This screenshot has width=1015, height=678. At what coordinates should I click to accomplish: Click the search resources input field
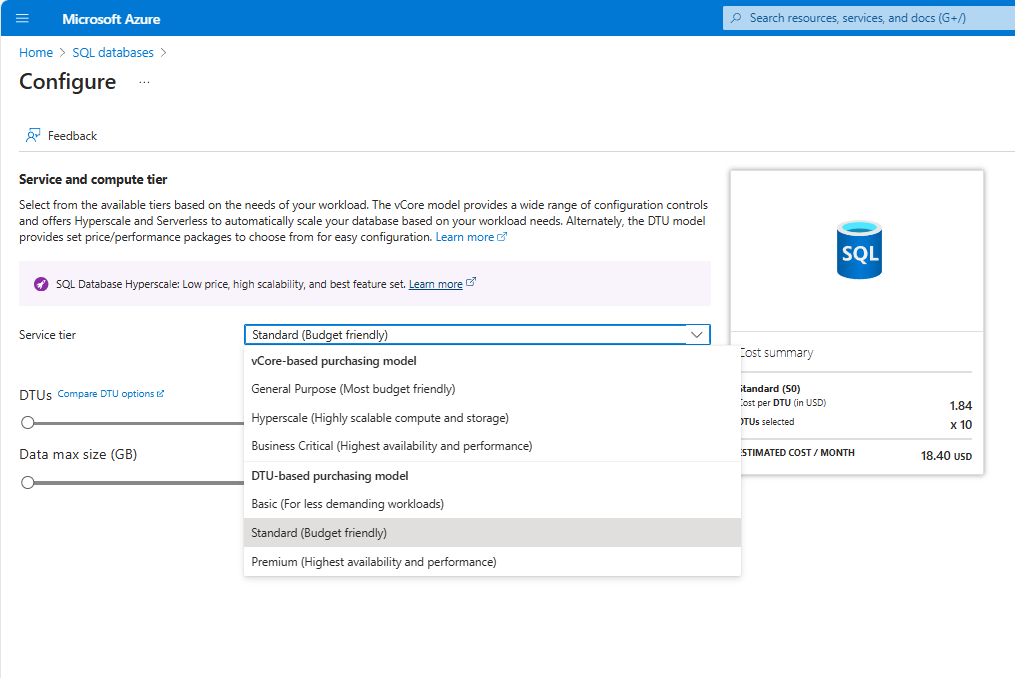click(x=869, y=18)
